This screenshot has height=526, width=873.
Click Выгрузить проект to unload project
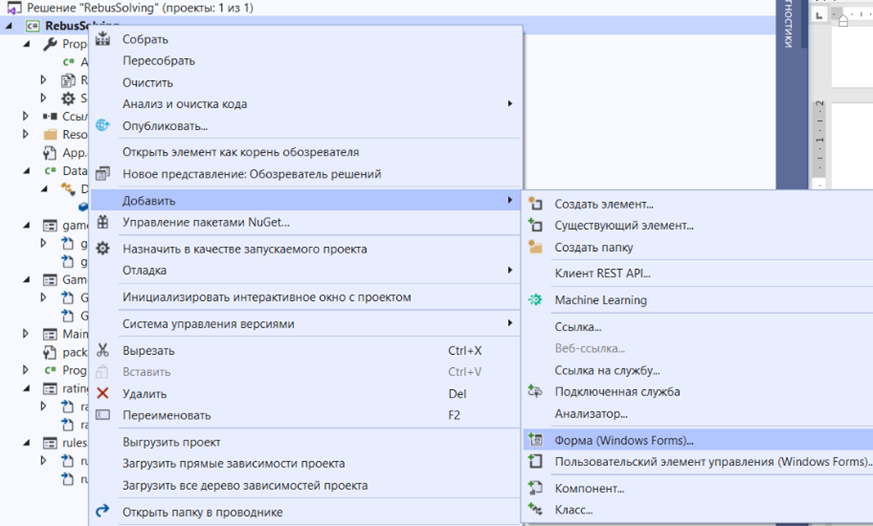point(171,442)
